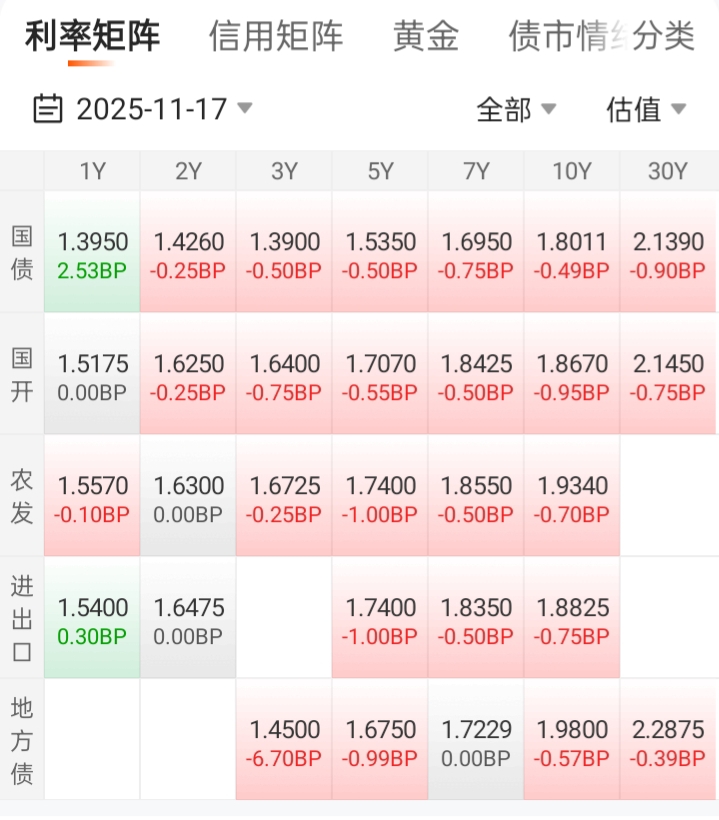This screenshot has width=719, height=820.
Task: Tap the 农发 3Y yield 1.6725
Action: [x=284, y=497]
